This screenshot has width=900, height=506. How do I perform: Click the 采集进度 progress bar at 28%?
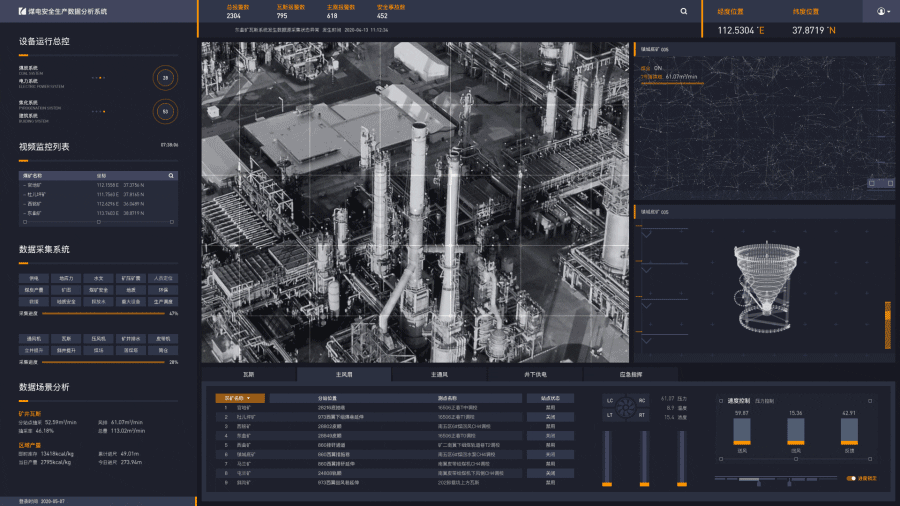coord(103,362)
